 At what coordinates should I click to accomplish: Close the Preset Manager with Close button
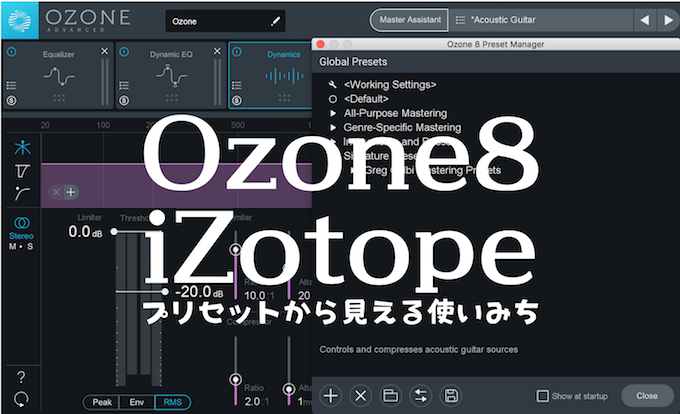pos(647,396)
